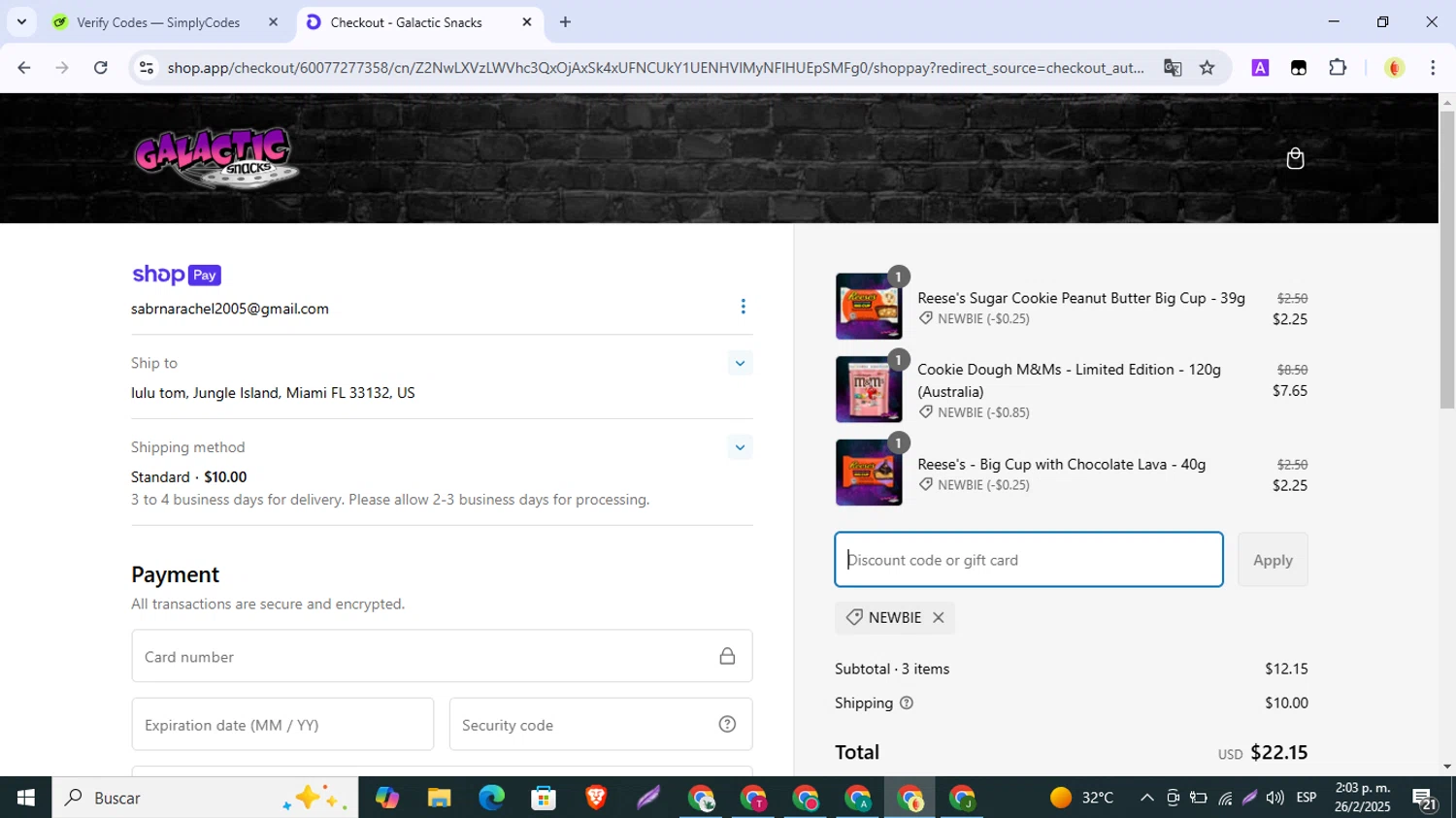1456x818 pixels.
Task: Launch Brave browser from taskbar
Action: (x=596, y=798)
